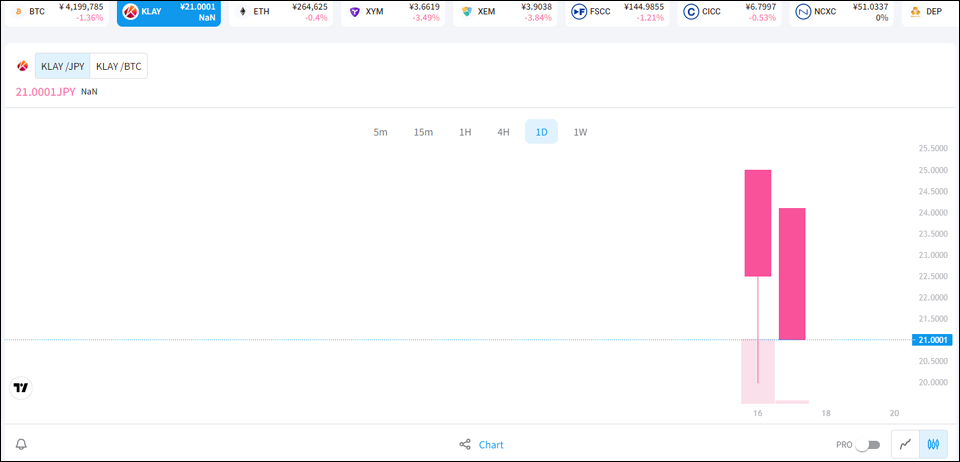Select the ETH ticker card

pos(283,13)
